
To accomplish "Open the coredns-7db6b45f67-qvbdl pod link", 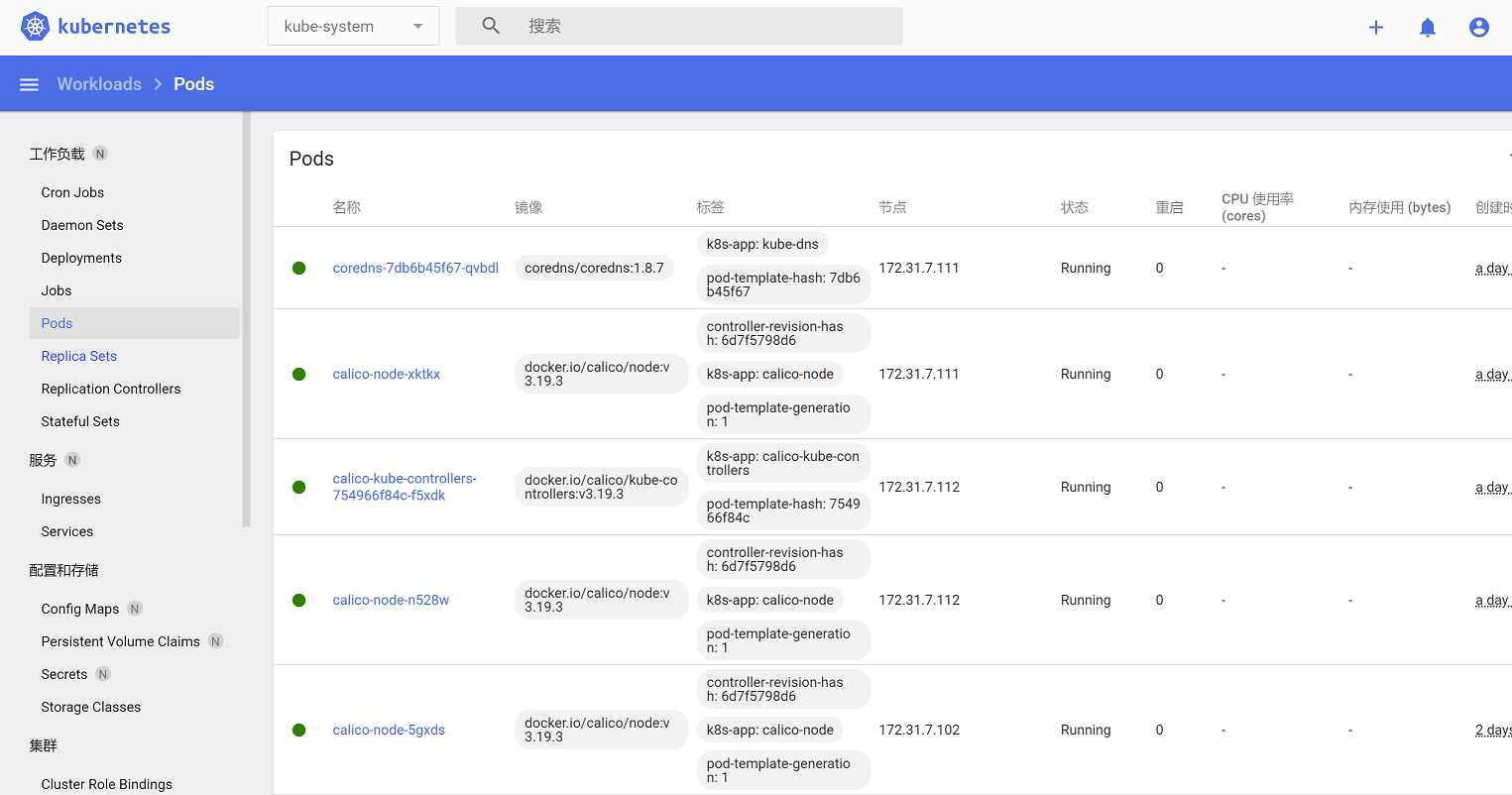I will coord(415,269).
